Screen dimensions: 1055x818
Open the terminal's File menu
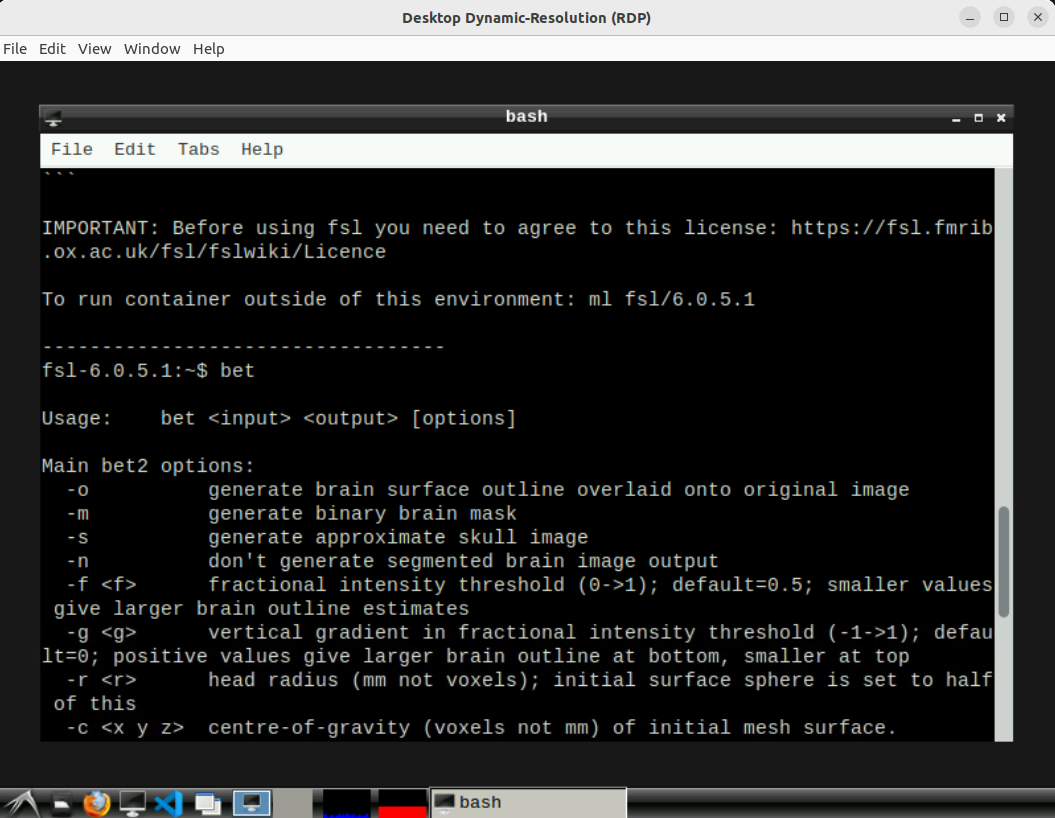pyautogui.click(x=71, y=149)
